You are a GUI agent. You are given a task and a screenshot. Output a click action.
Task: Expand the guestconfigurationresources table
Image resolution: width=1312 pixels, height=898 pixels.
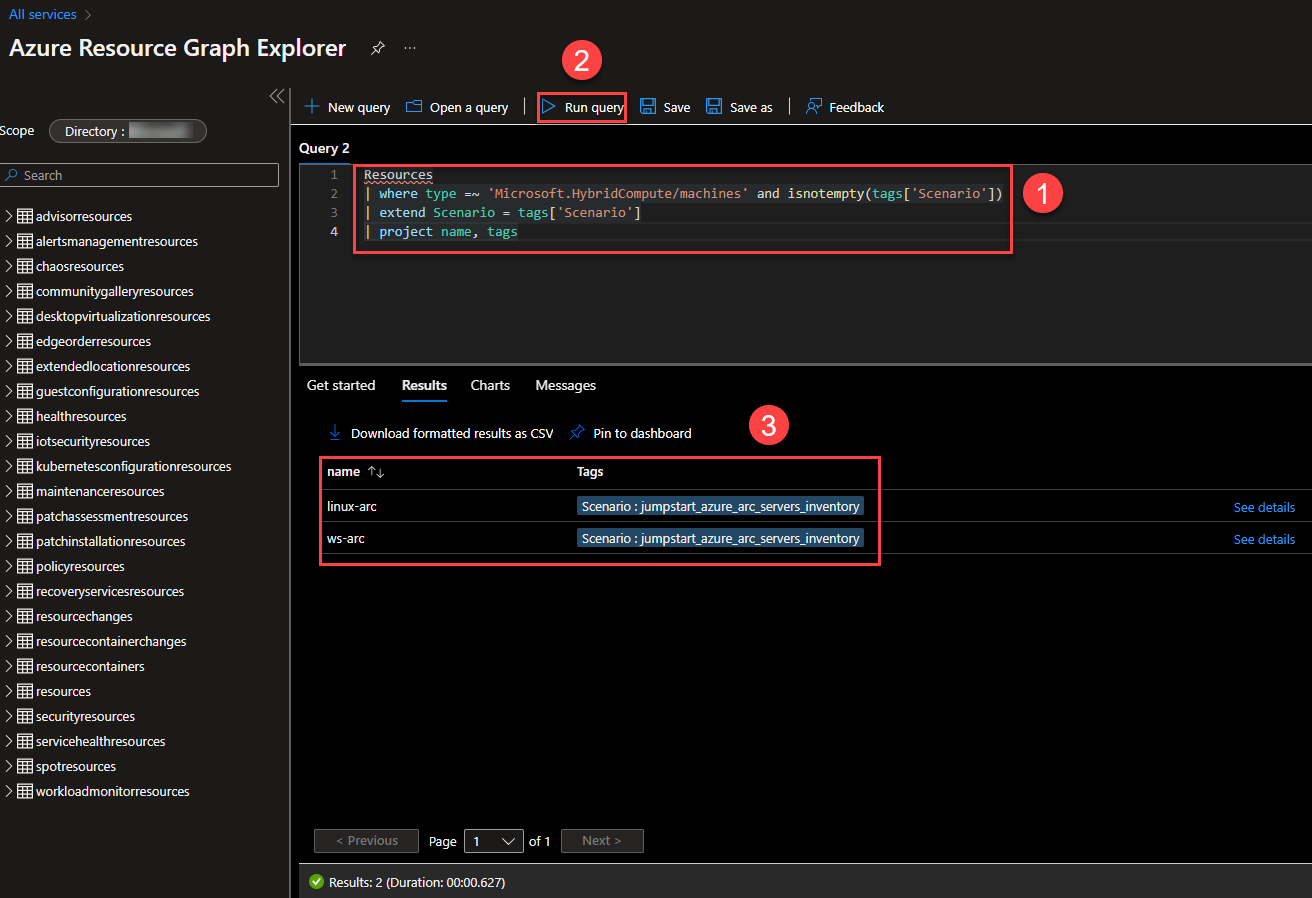point(9,391)
